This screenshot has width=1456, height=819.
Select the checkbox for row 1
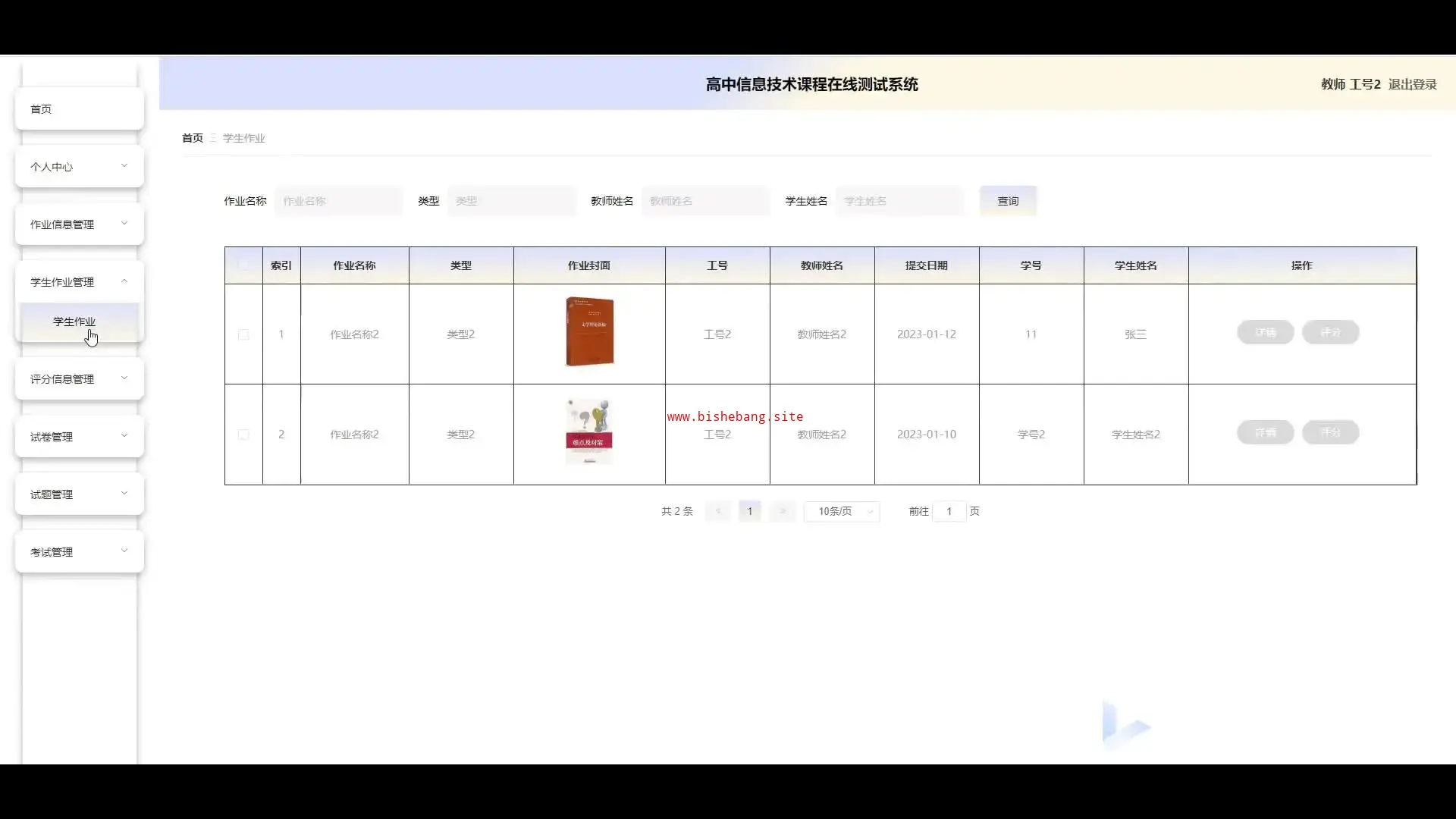point(243,334)
